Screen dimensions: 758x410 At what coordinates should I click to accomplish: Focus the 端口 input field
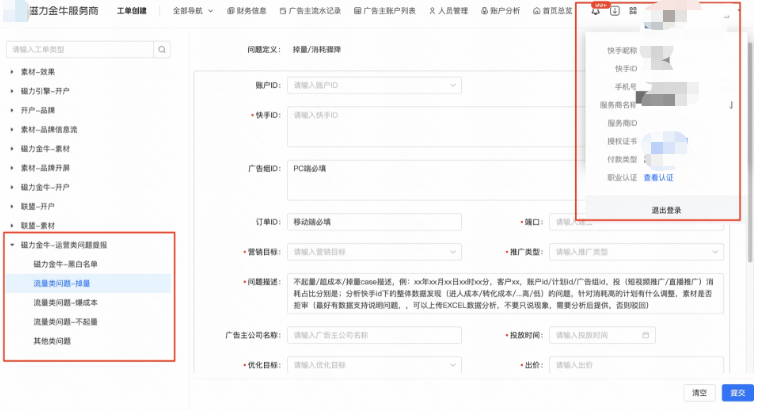pyautogui.click(x=636, y=222)
